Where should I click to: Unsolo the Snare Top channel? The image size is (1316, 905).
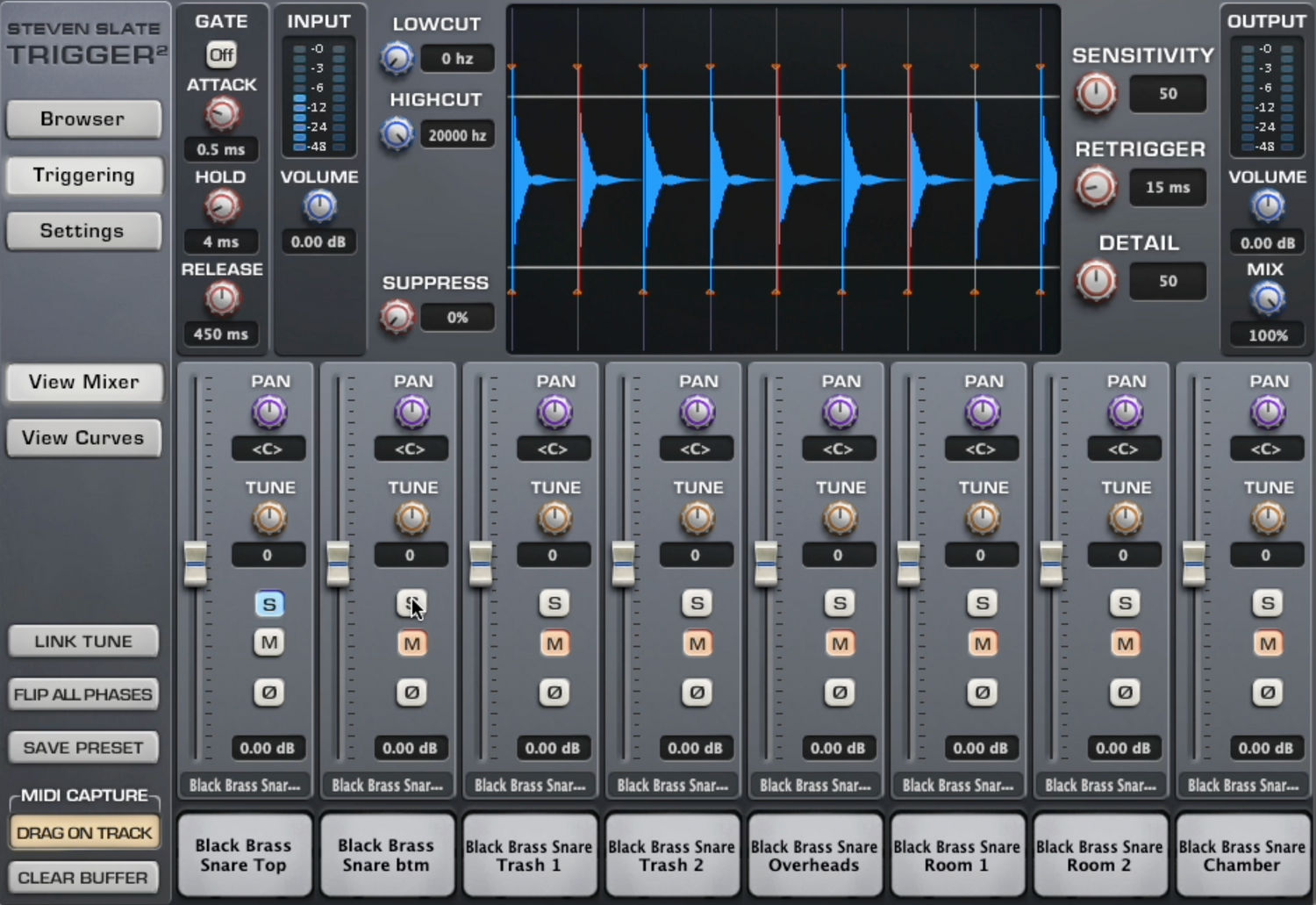pyautogui.click(x=269, y=604)
